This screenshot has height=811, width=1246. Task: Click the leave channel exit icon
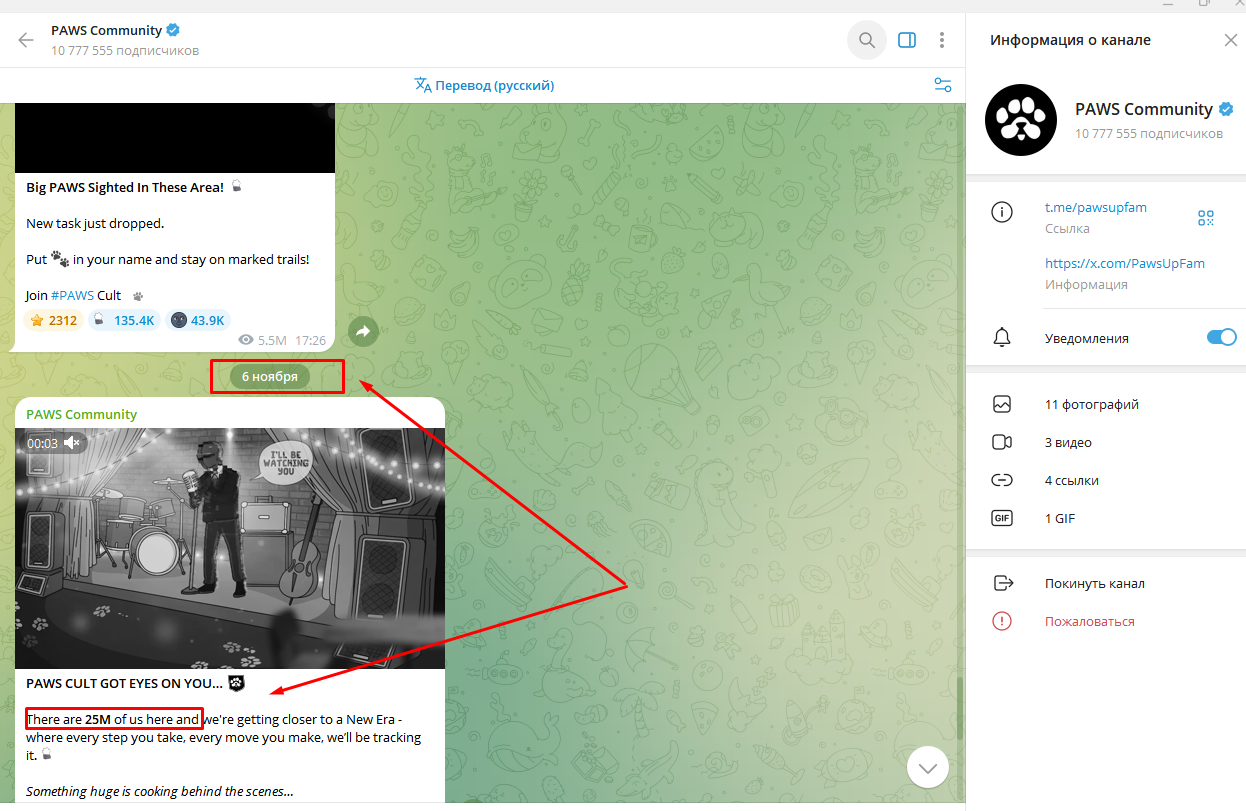(1001, 583)
